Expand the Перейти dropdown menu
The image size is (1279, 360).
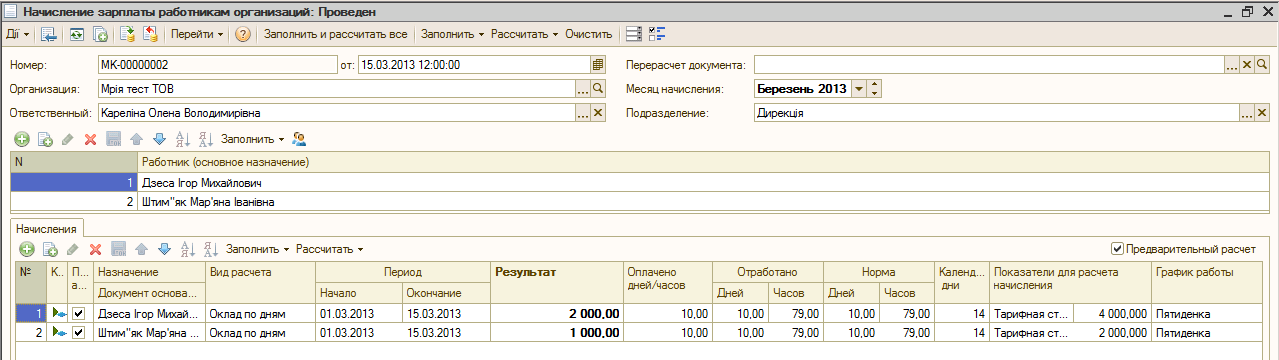coord(197,34)
